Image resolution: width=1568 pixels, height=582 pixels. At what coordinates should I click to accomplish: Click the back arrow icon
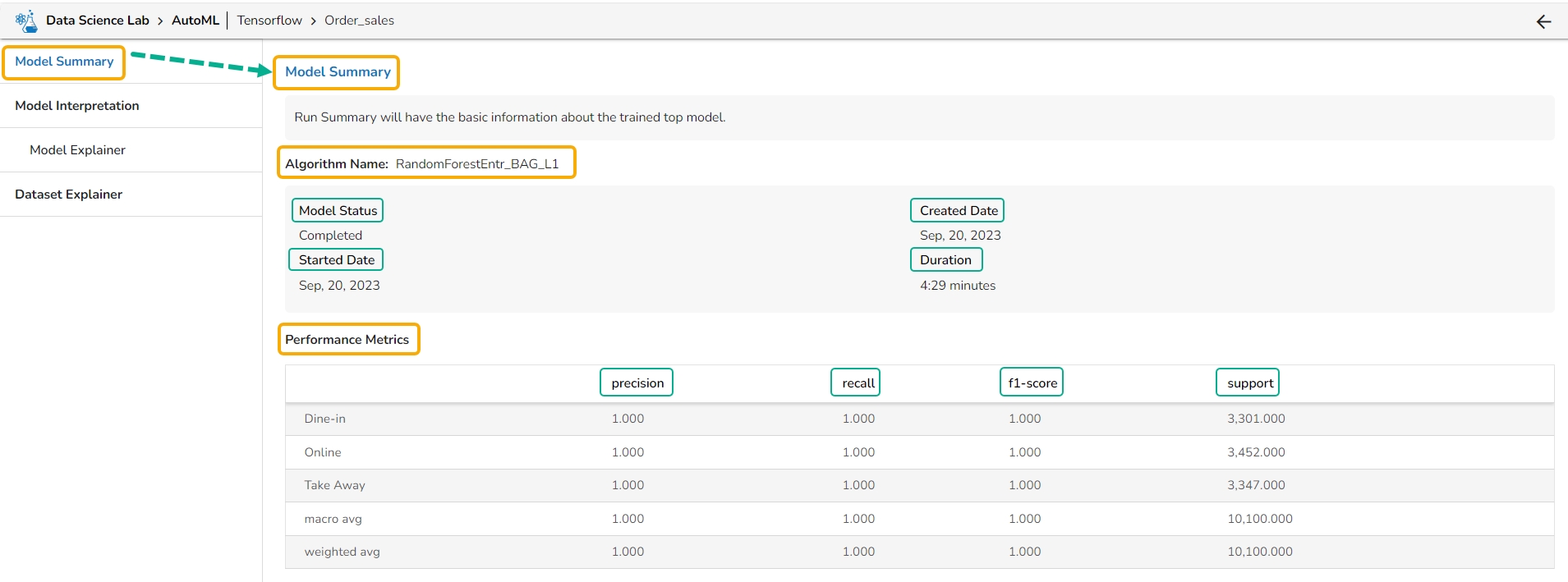tap(1543, 21)
